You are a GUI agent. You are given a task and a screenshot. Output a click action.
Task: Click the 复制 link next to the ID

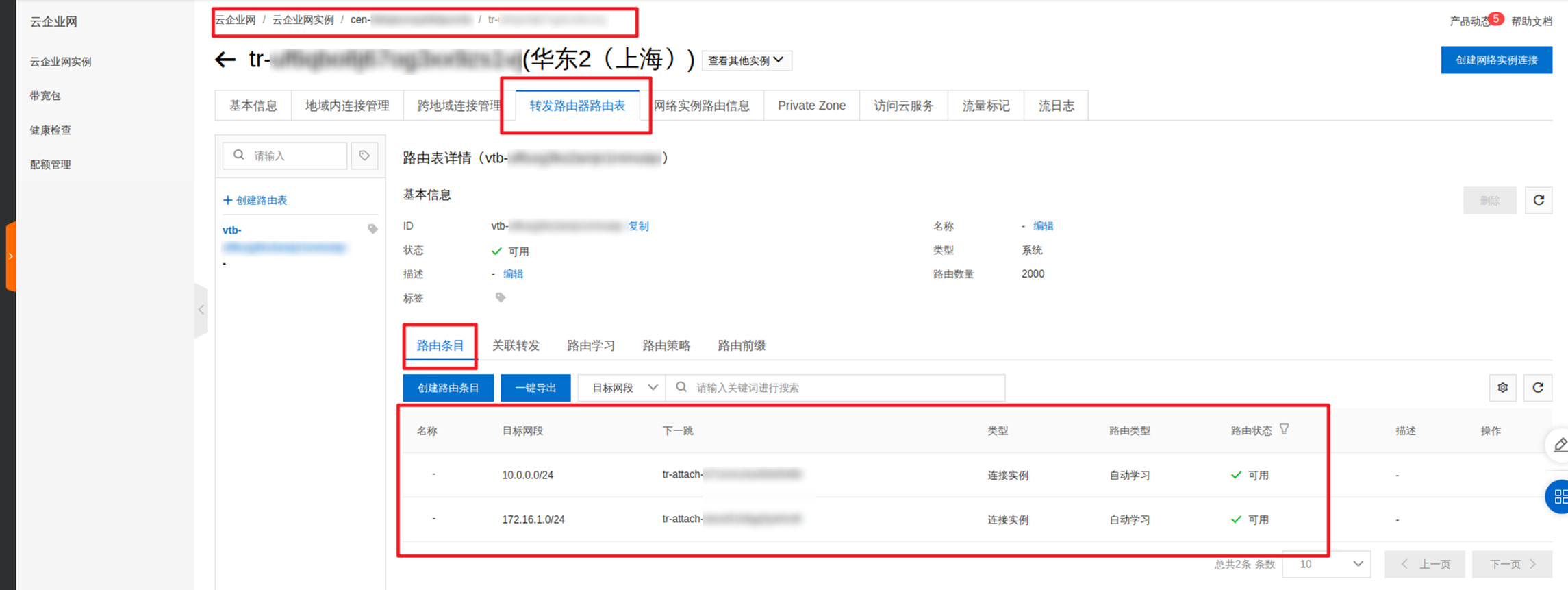(638, 225)
